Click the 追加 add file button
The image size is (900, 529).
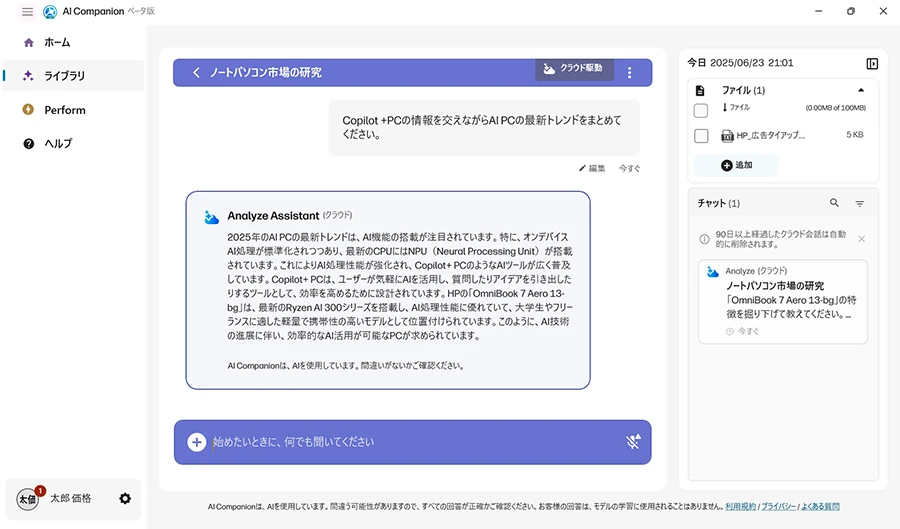736,165
